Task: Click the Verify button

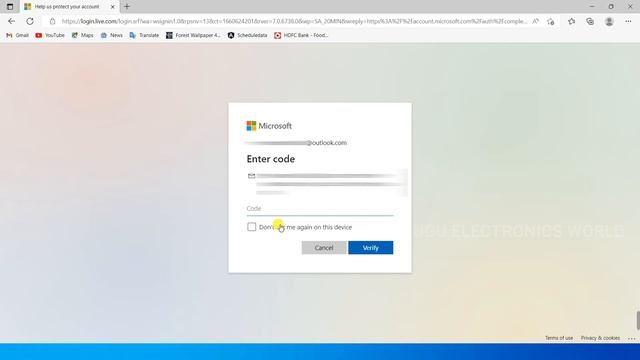Action: tap(371, 248)
